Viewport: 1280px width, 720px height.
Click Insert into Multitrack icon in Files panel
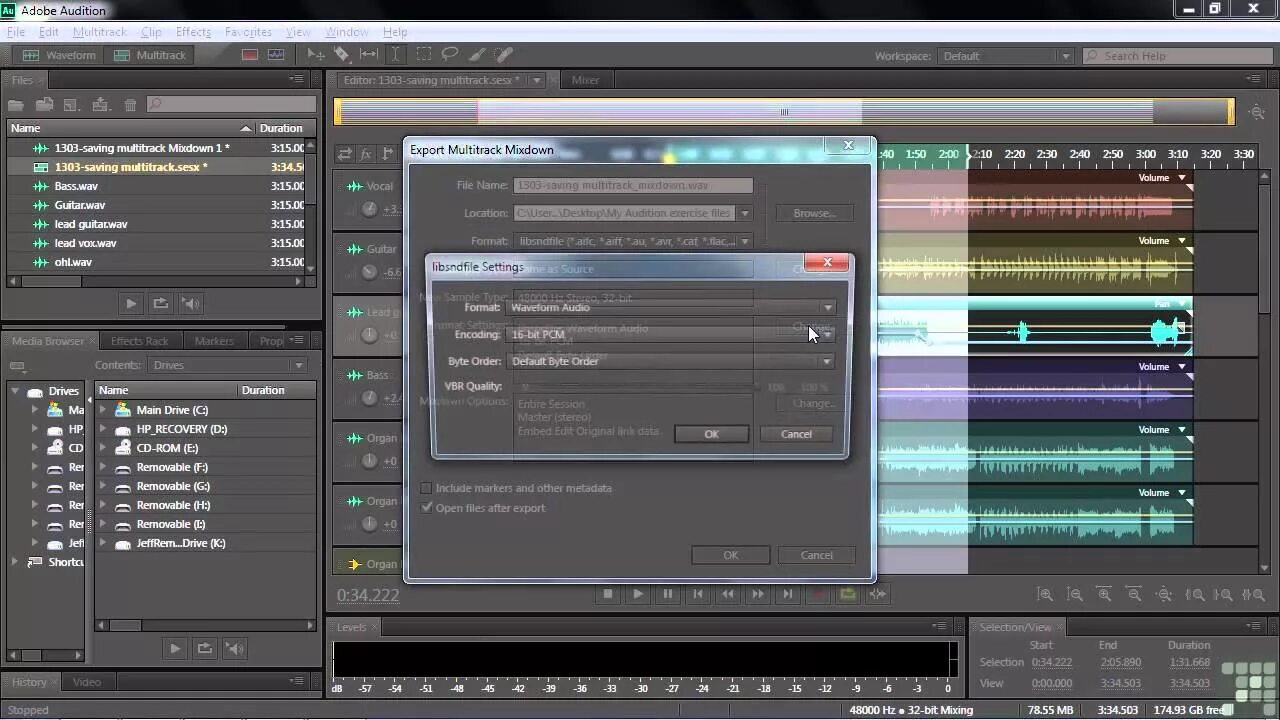point(100,104)
